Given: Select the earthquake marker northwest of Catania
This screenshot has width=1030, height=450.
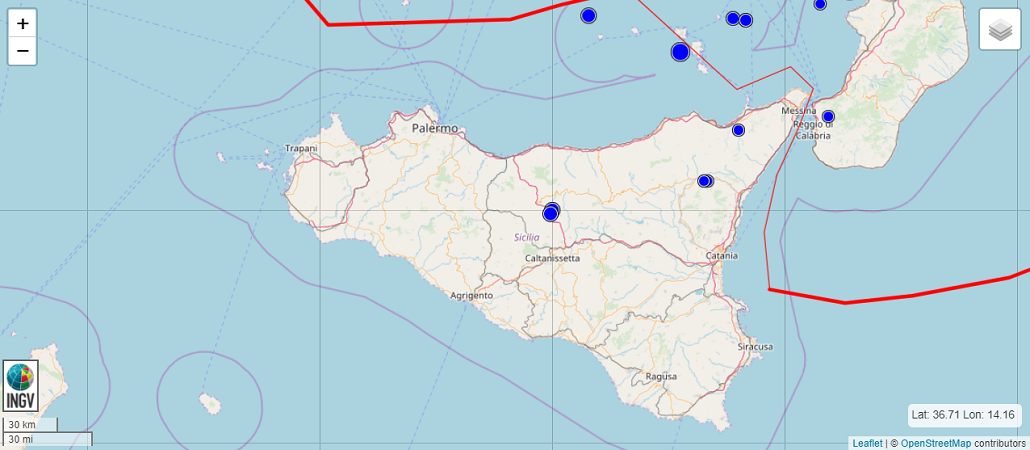Looking at the screenshot, I should [x=704, y=181].
